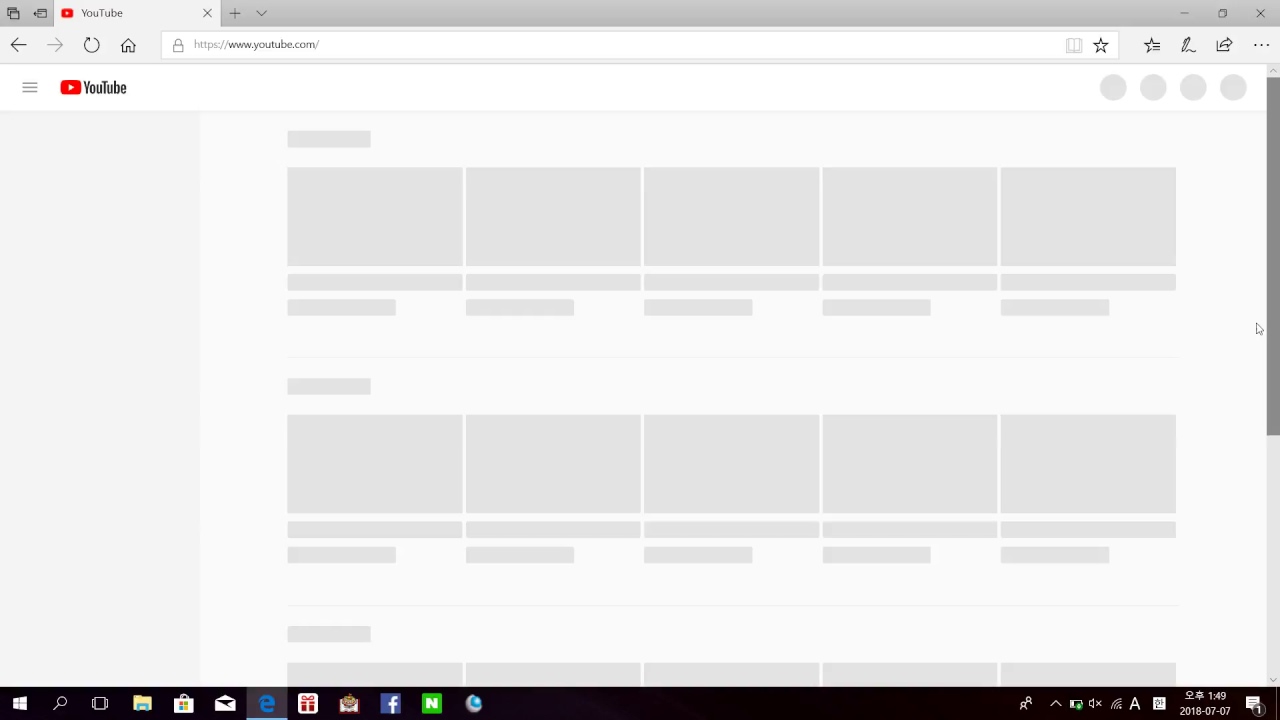Add this page to favorites with the star

pos(1100,45)
